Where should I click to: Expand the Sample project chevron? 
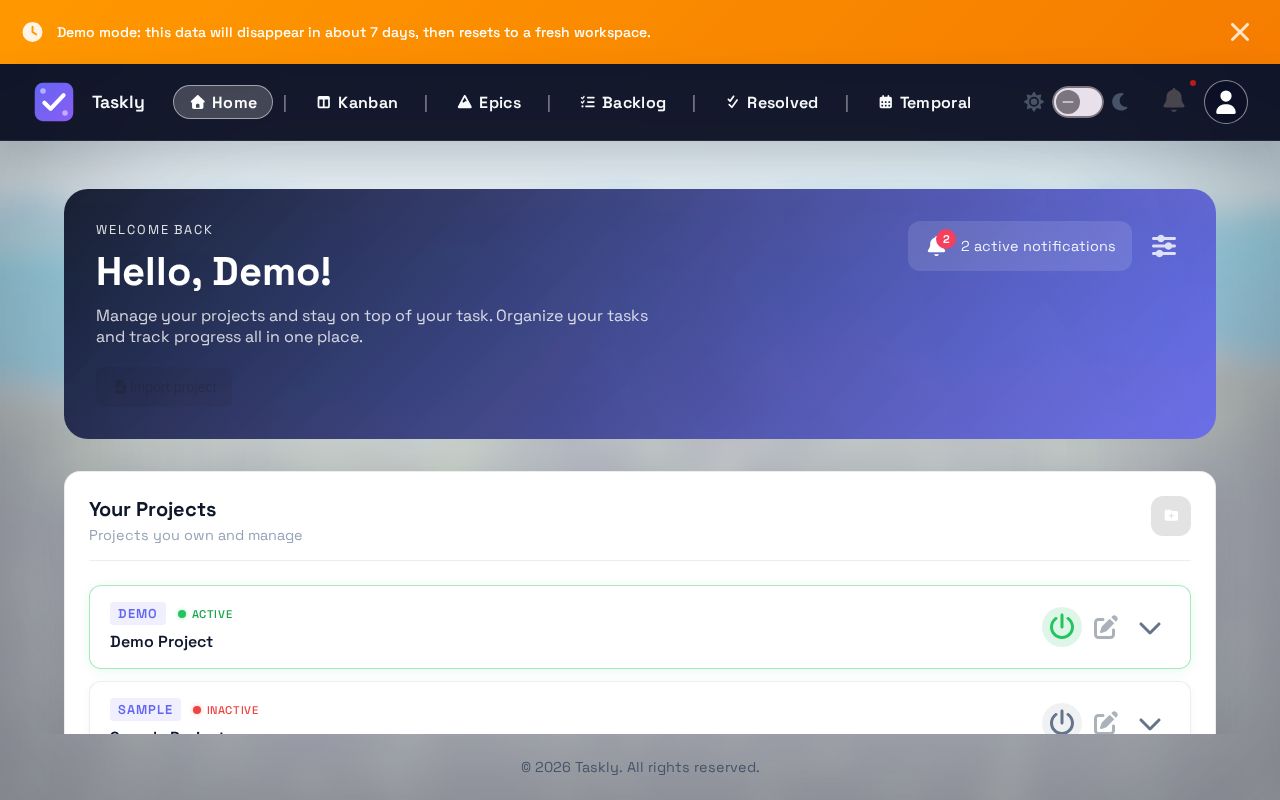tap(1150, 724)
